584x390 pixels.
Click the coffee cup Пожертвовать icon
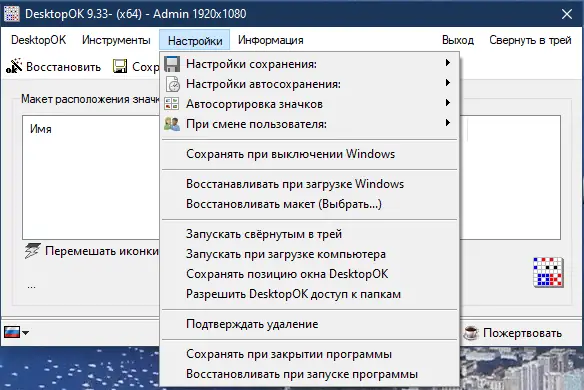(471, 332)
